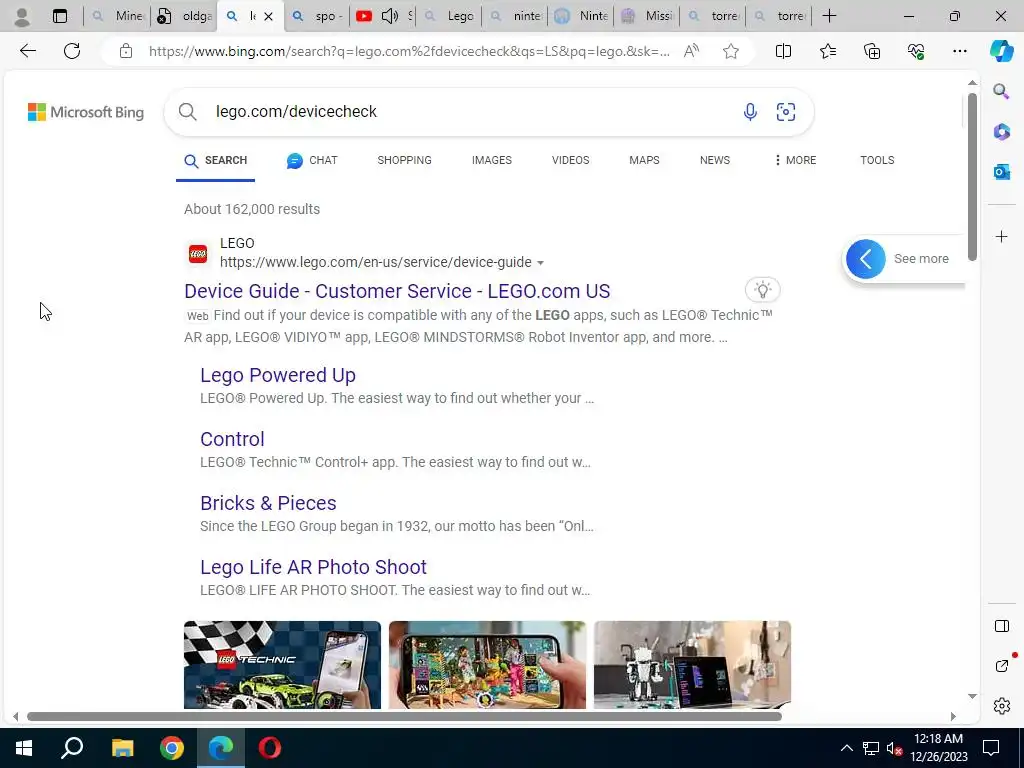
Task: Switch to IMAGES results
Action: point(492,160)
